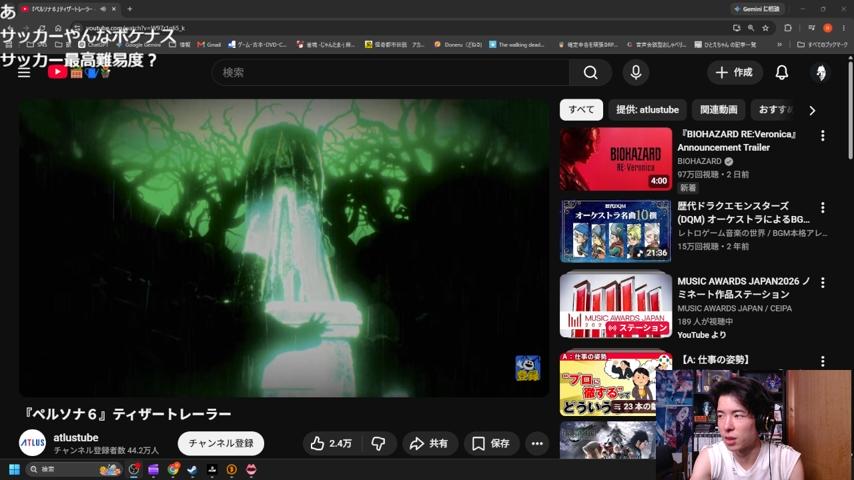Image resolution: width=854 pixels, height=480 pixels.
Task: Click the subscribe watermark in video corner
Action: (x=528, y=368)
